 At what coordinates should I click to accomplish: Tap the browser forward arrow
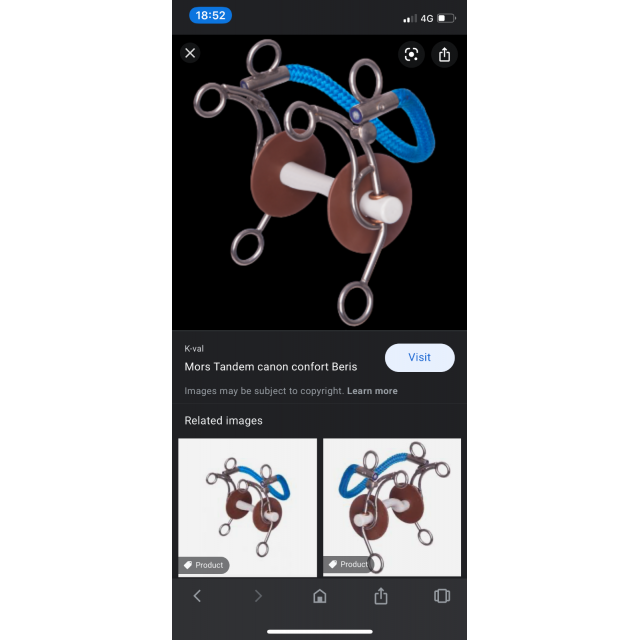(258, 596)
